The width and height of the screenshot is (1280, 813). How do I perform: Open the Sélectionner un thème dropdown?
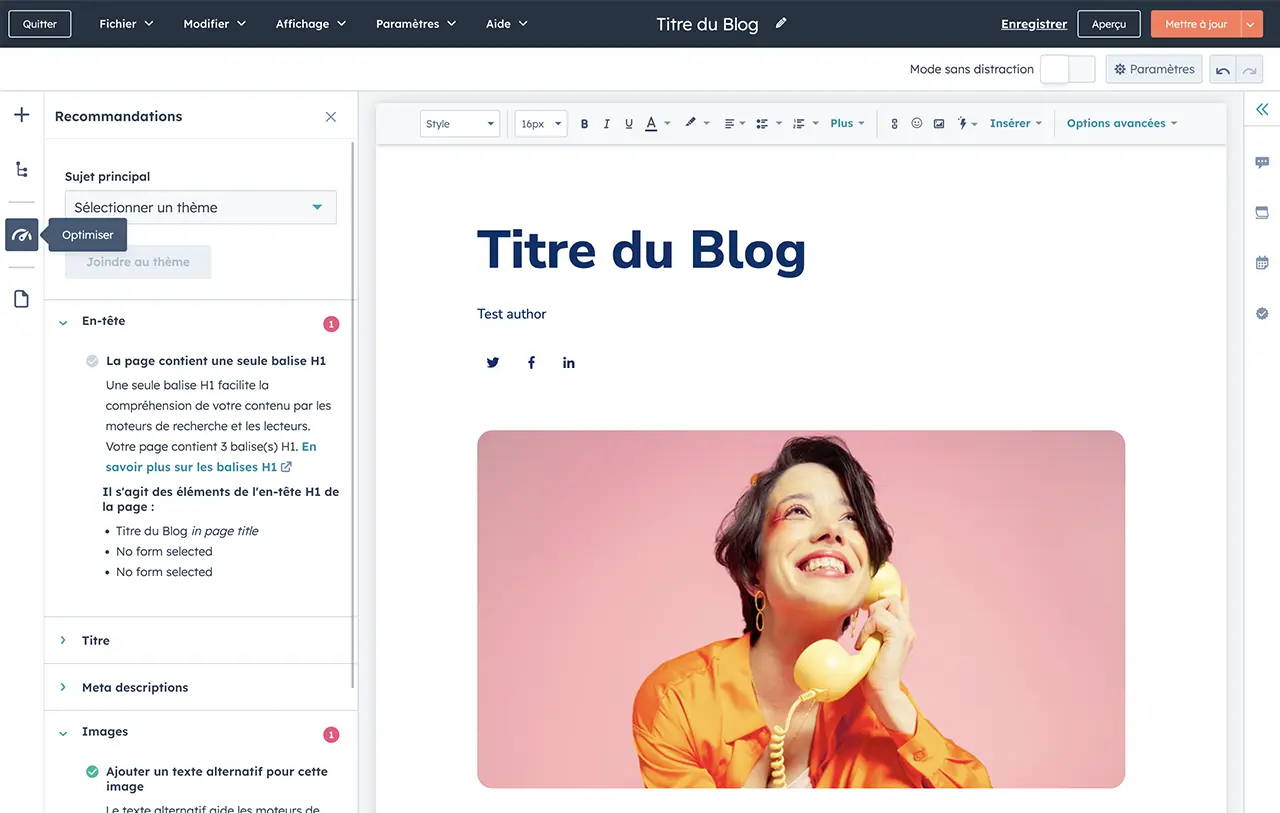(x=200, y=207)
